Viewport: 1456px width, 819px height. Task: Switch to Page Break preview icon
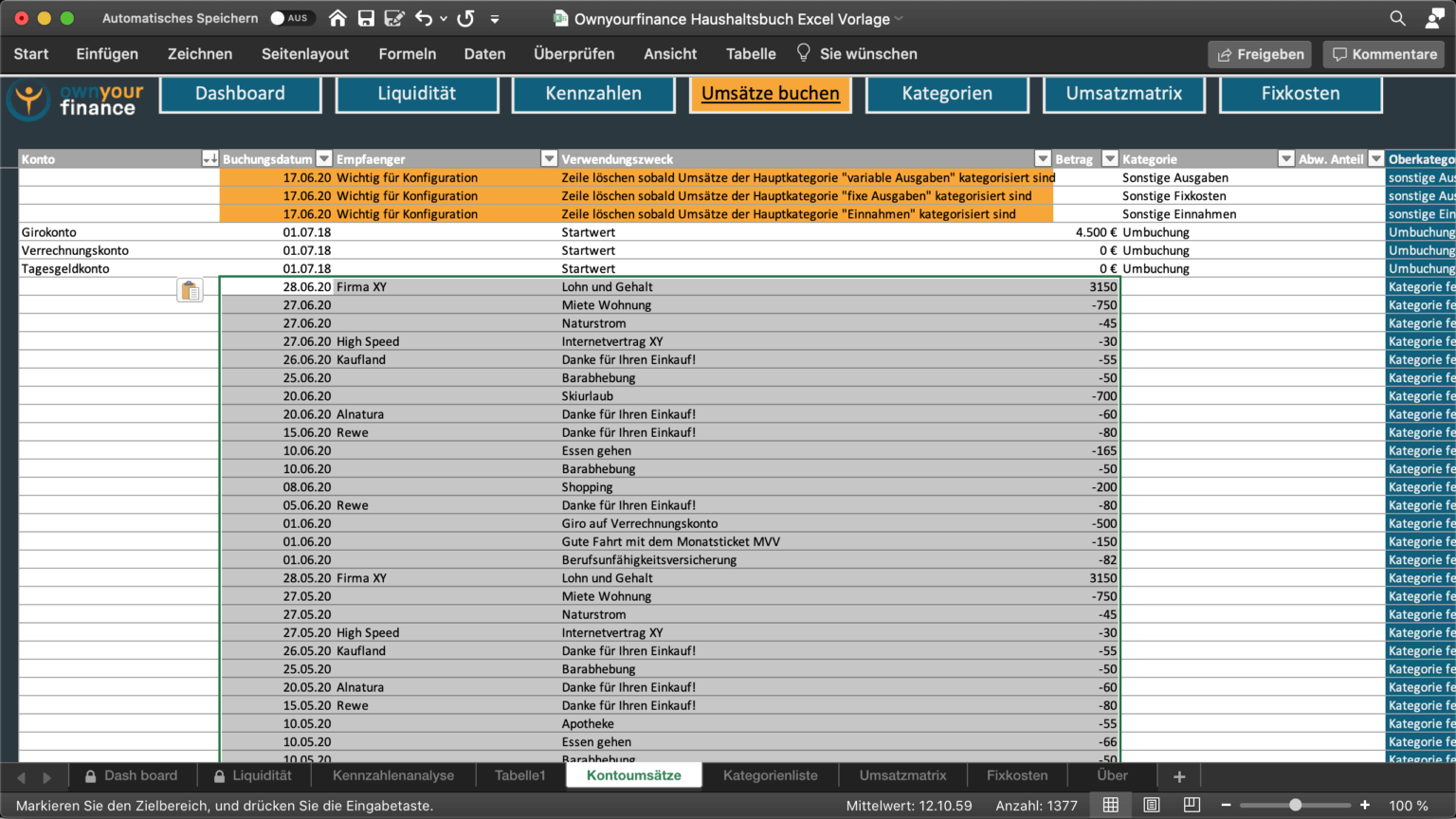point(1192,805)
